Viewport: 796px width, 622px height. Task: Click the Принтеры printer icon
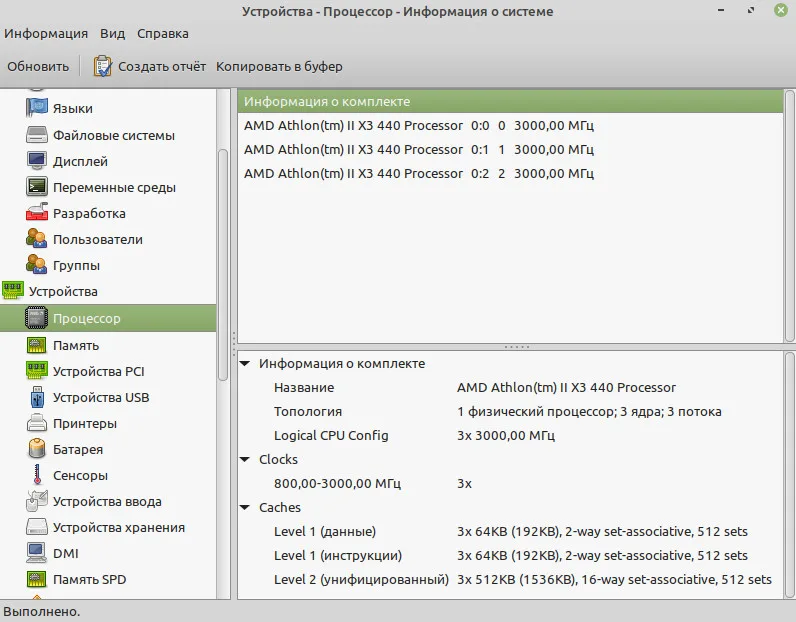[37, 423]
